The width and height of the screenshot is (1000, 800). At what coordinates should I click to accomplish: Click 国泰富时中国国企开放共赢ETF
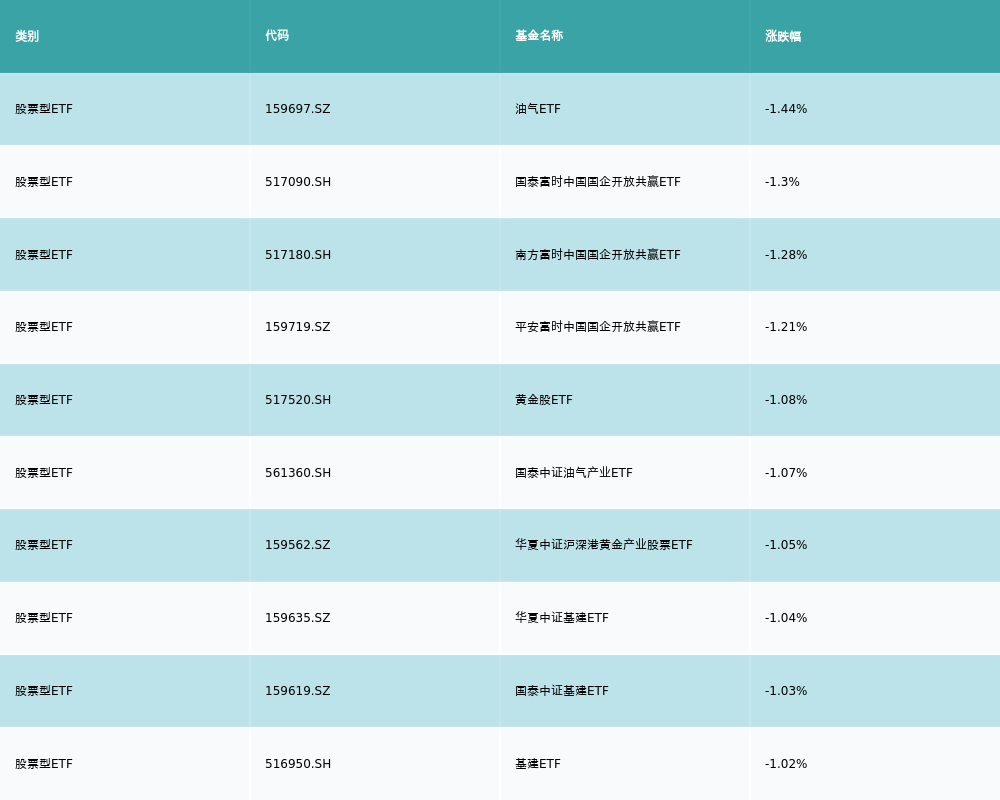point(598,182)
